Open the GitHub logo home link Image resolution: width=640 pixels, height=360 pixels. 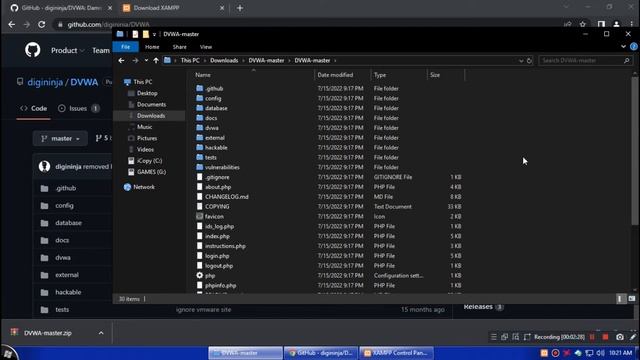(x=33, y=50)
